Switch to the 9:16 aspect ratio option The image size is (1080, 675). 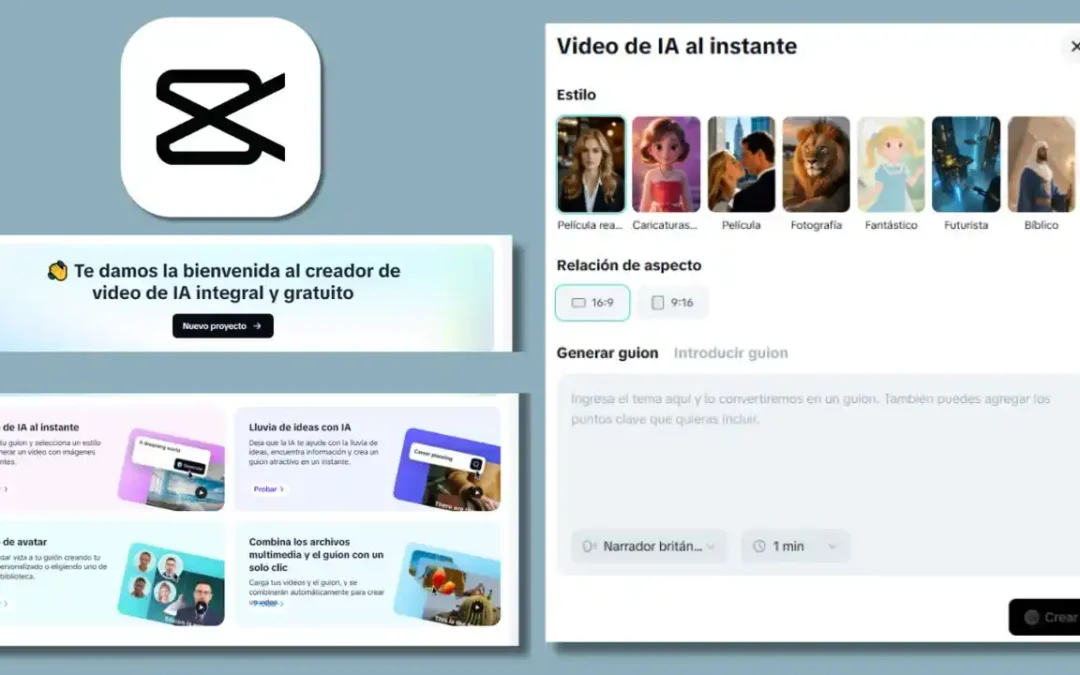672,302
